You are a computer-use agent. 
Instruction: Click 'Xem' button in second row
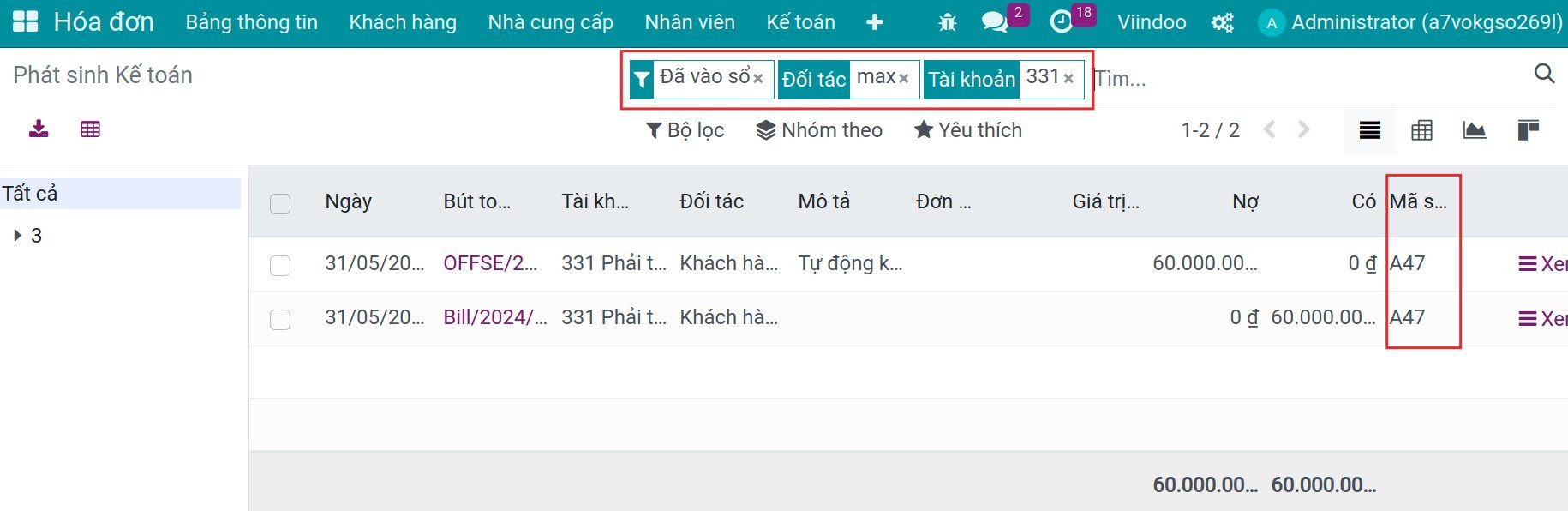pyautogui.click(x=1542, y=319)
